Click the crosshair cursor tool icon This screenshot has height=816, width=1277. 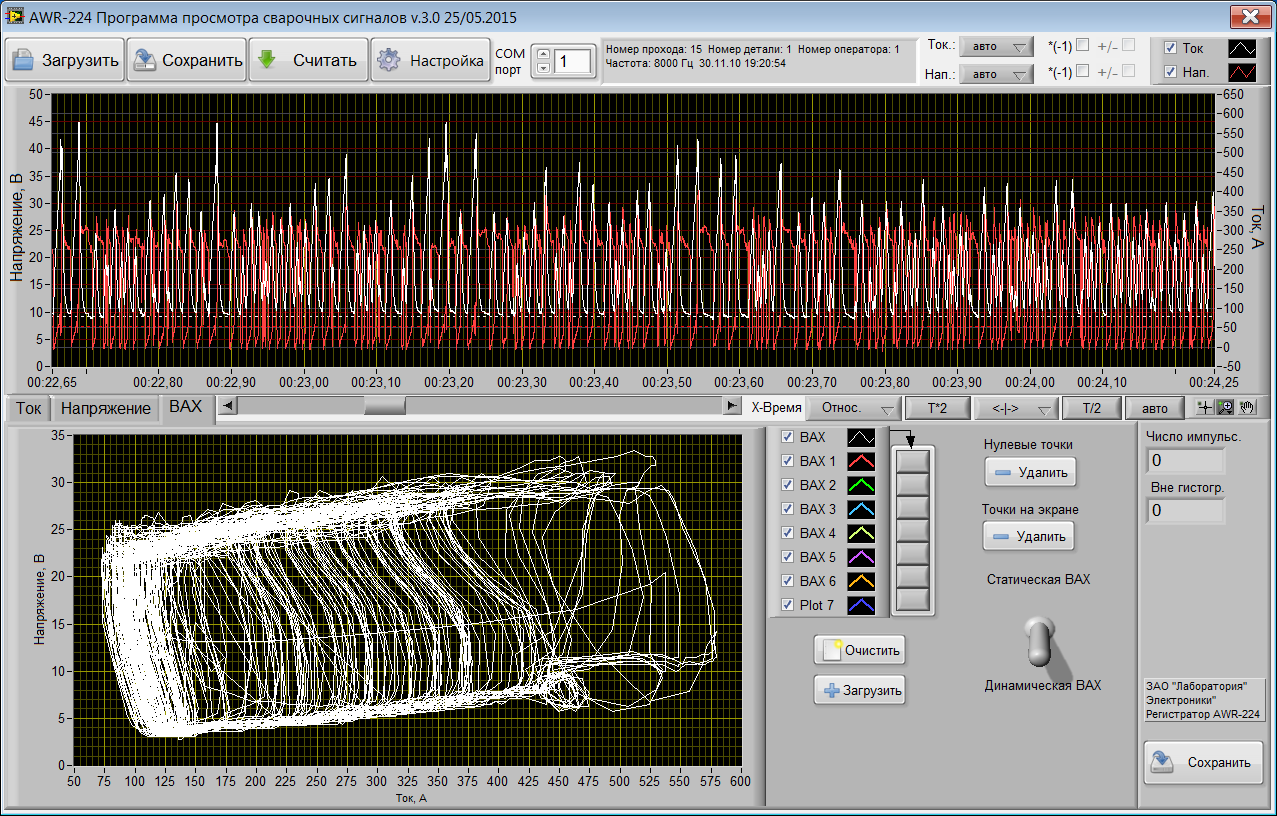(1204, 408)
